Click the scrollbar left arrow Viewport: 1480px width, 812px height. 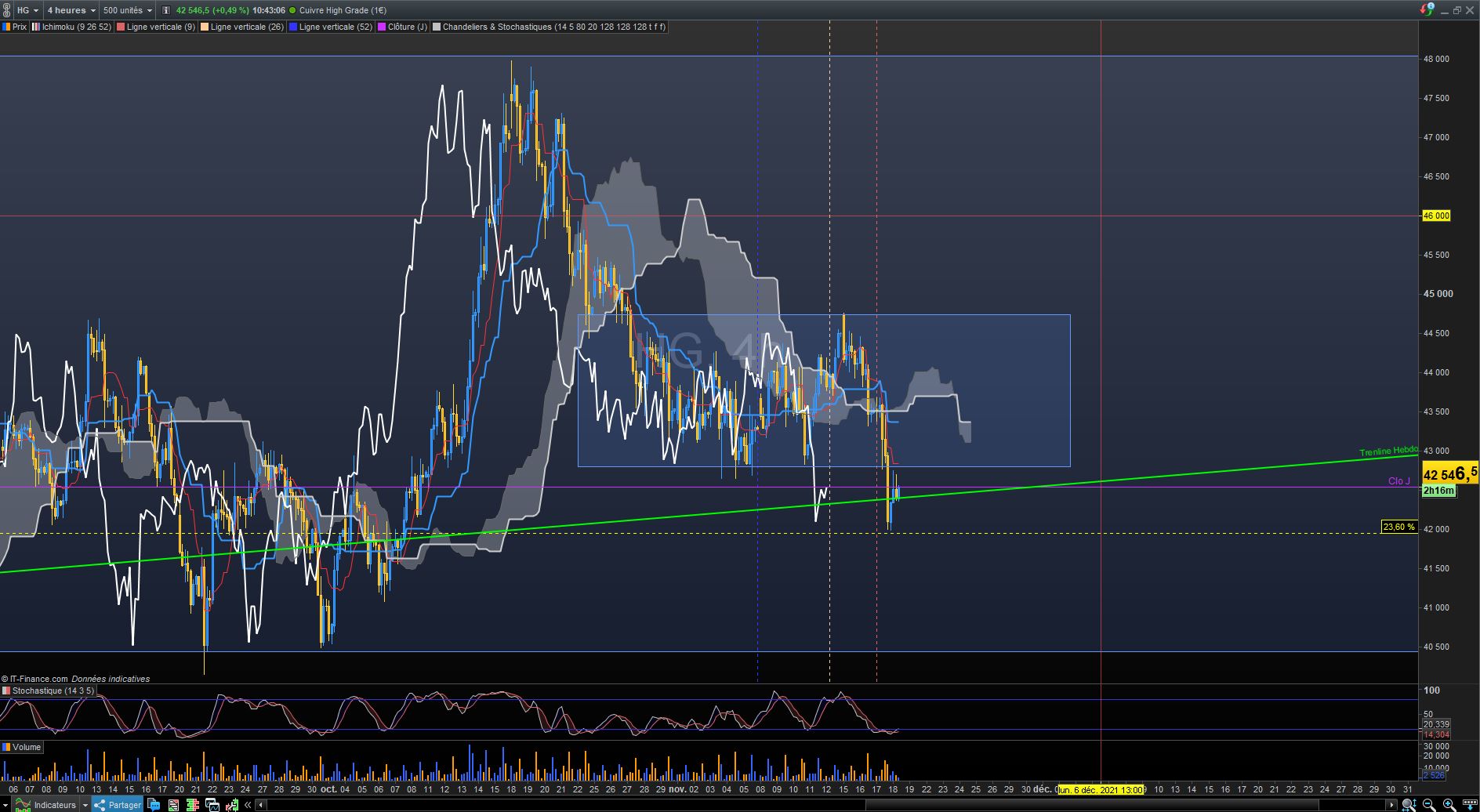(x=262, y=805)
